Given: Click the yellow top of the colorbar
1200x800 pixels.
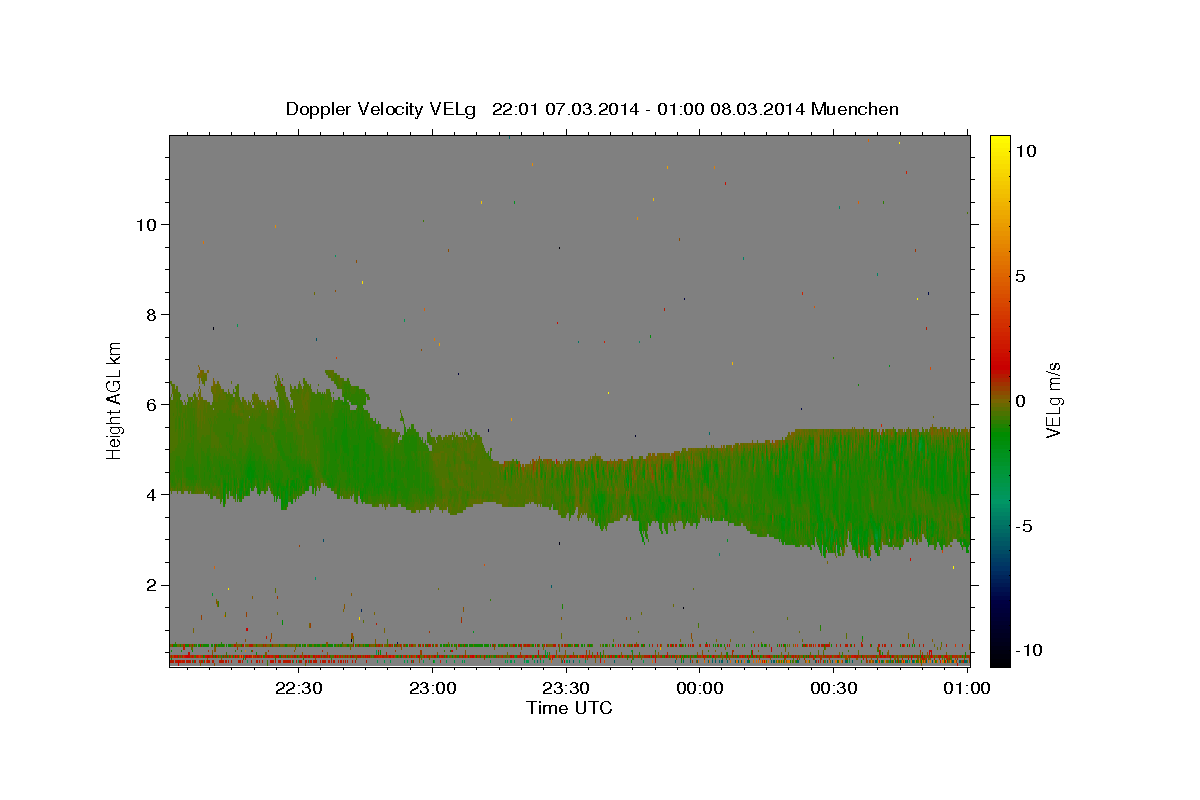Looking at the screenshot, I should (999, 145).
